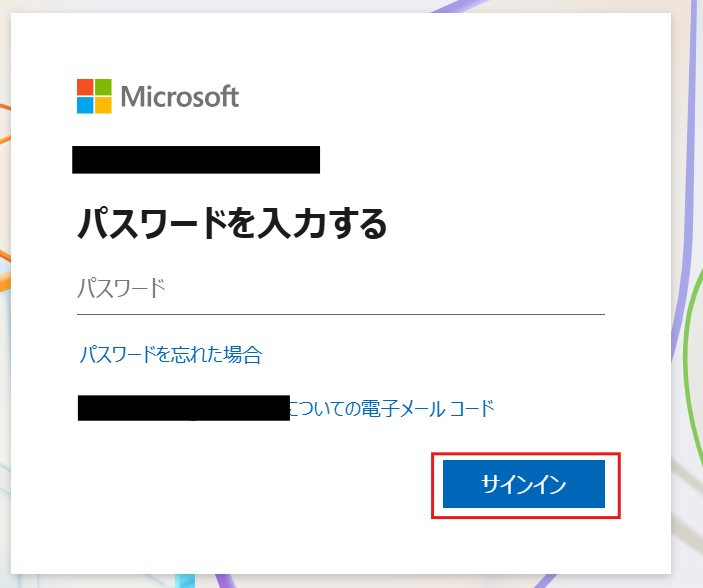Click the パスワード placeholder text

point(122,288)
